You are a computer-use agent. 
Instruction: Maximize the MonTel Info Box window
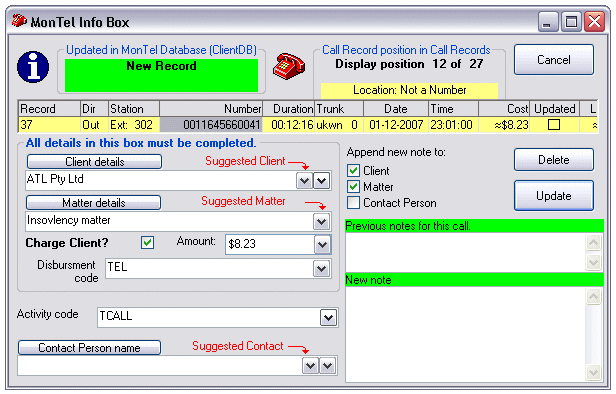[x=571, y=22]
